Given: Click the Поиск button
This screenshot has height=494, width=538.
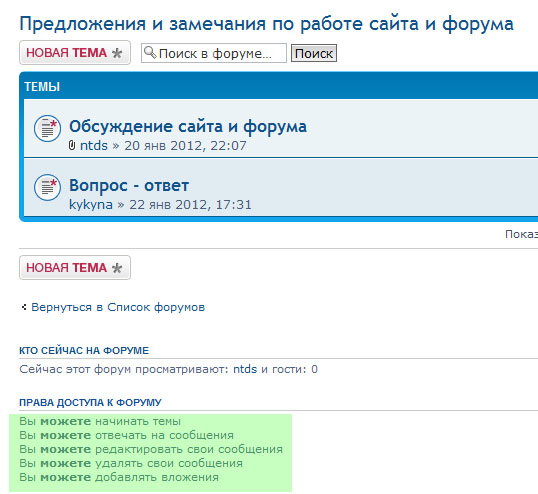Looking at the screenshot, I should coord(314,53).
